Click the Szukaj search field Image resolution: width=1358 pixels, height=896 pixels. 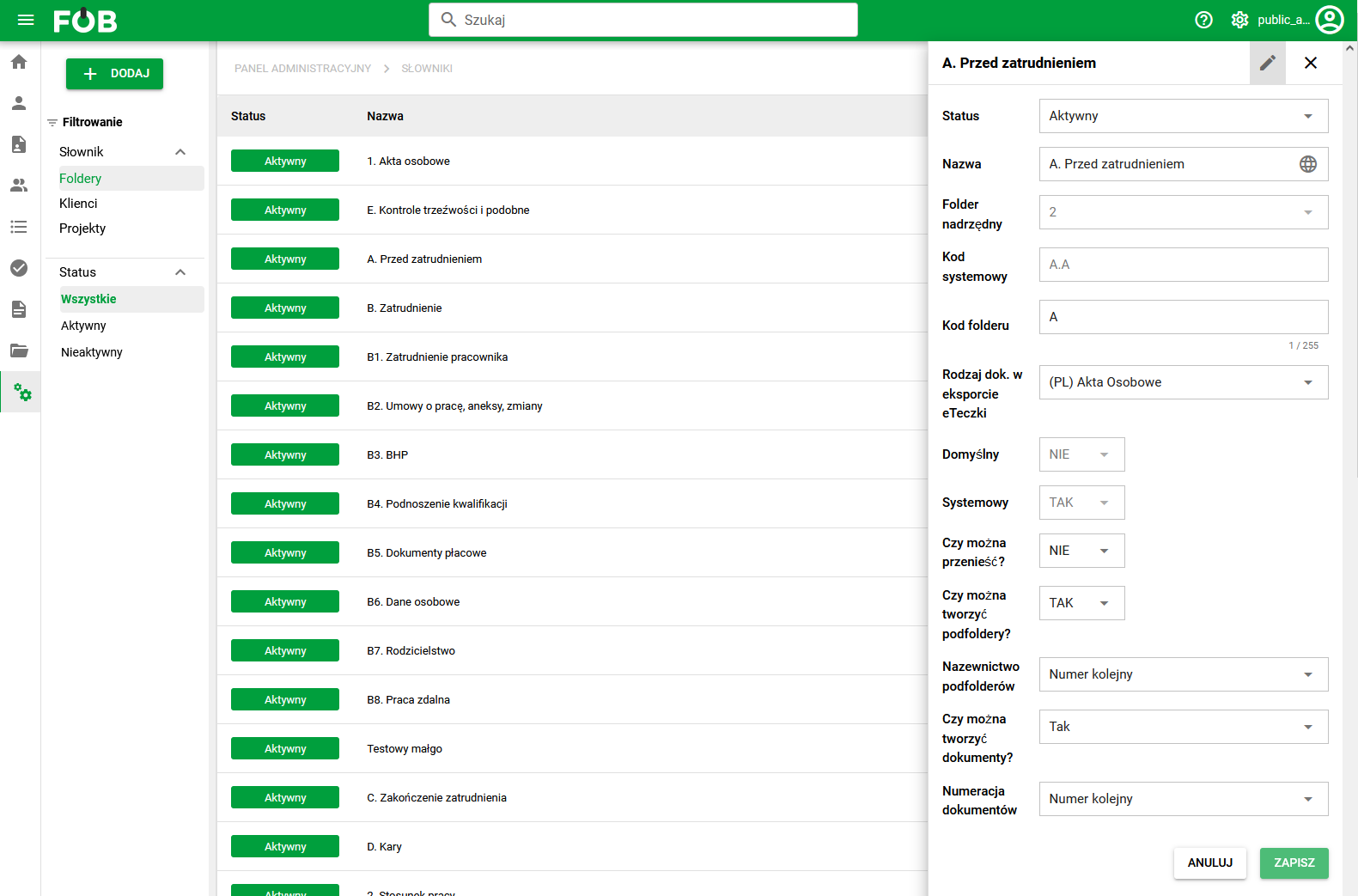643,20
